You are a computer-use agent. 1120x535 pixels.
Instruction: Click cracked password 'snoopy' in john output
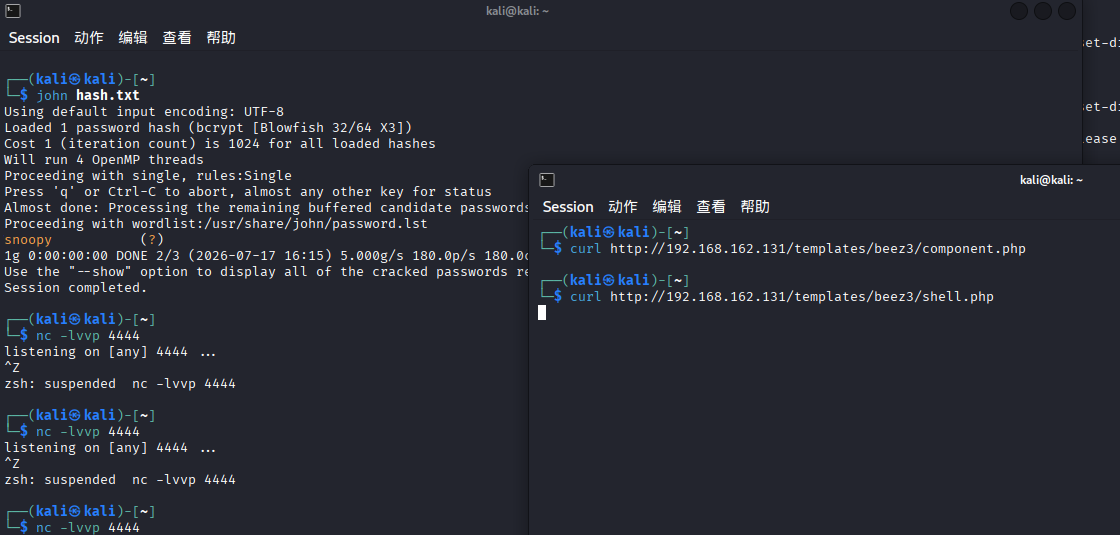[x=28, y=240]
